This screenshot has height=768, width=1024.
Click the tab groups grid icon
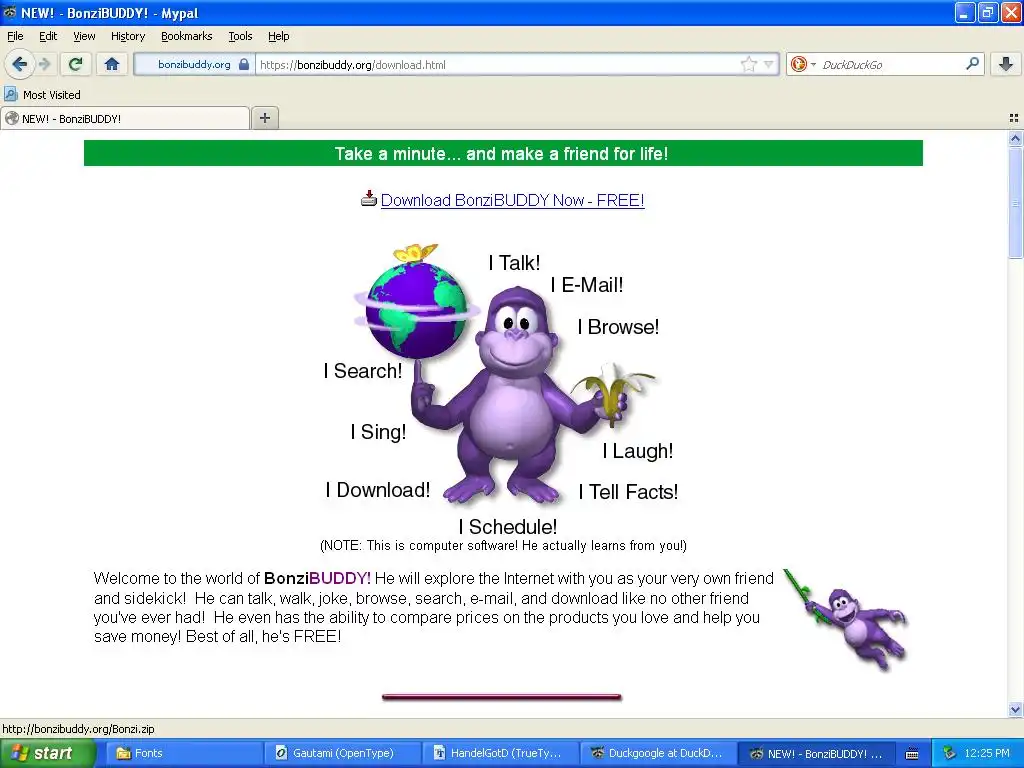click(x=1014, y=118)
